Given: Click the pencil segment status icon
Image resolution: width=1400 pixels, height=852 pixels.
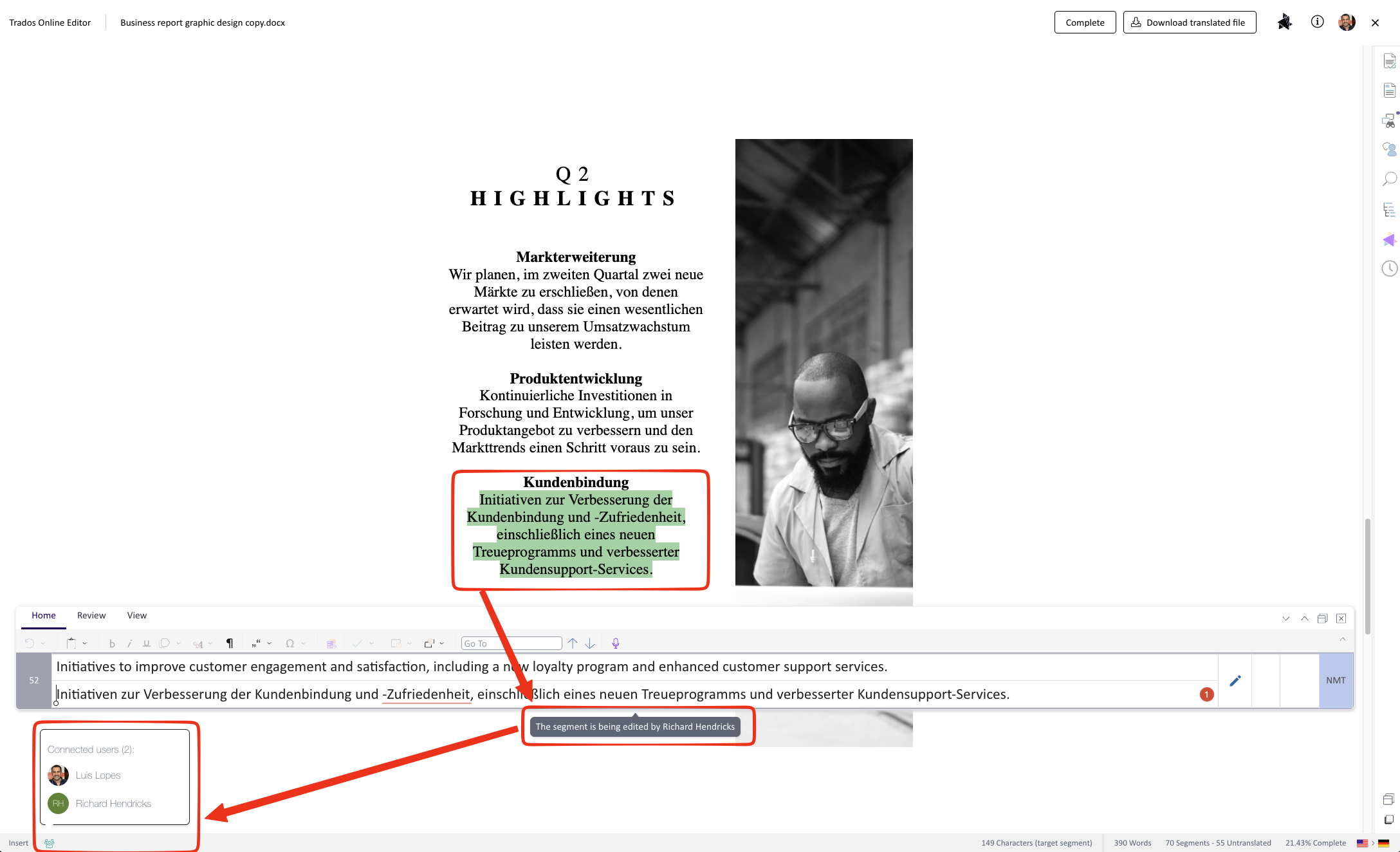Looking at the screenshot, I should (1235, 681).
